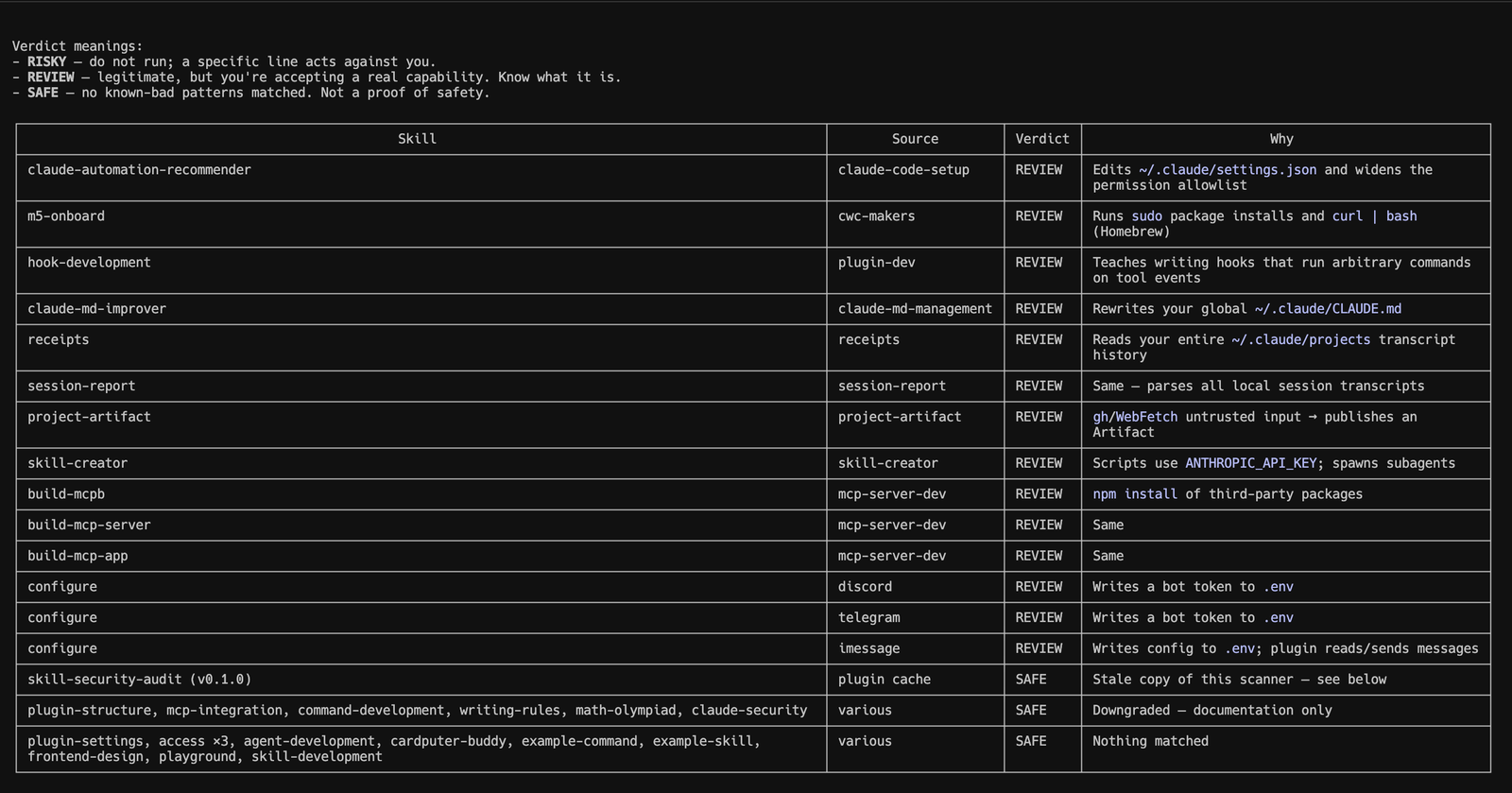
Task: Click 'Downgraded — documentation only' text
Action: 1212,711
